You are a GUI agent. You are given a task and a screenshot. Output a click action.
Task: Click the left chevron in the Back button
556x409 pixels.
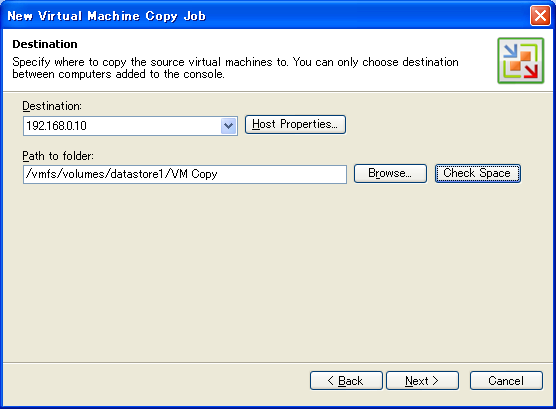pos(330,381)
